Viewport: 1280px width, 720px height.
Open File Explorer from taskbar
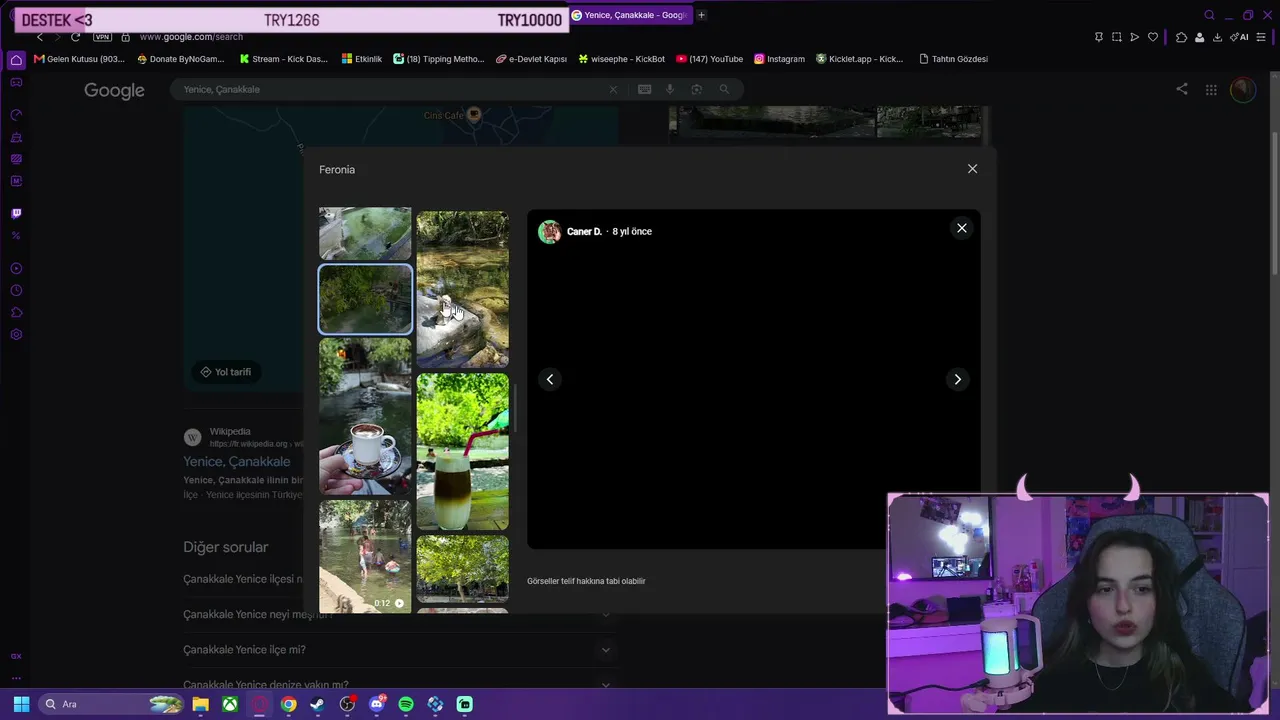(x=200, y=704)
